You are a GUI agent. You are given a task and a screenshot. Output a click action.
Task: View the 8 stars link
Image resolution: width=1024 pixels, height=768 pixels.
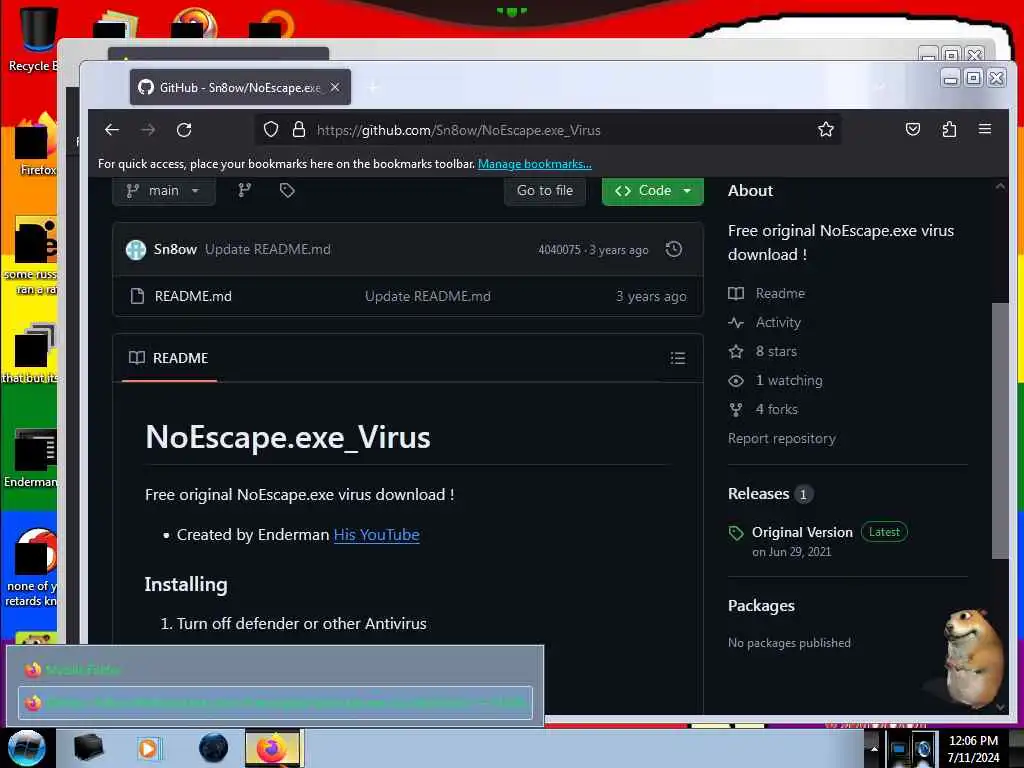pyautogui.click(x=776, y=351)
